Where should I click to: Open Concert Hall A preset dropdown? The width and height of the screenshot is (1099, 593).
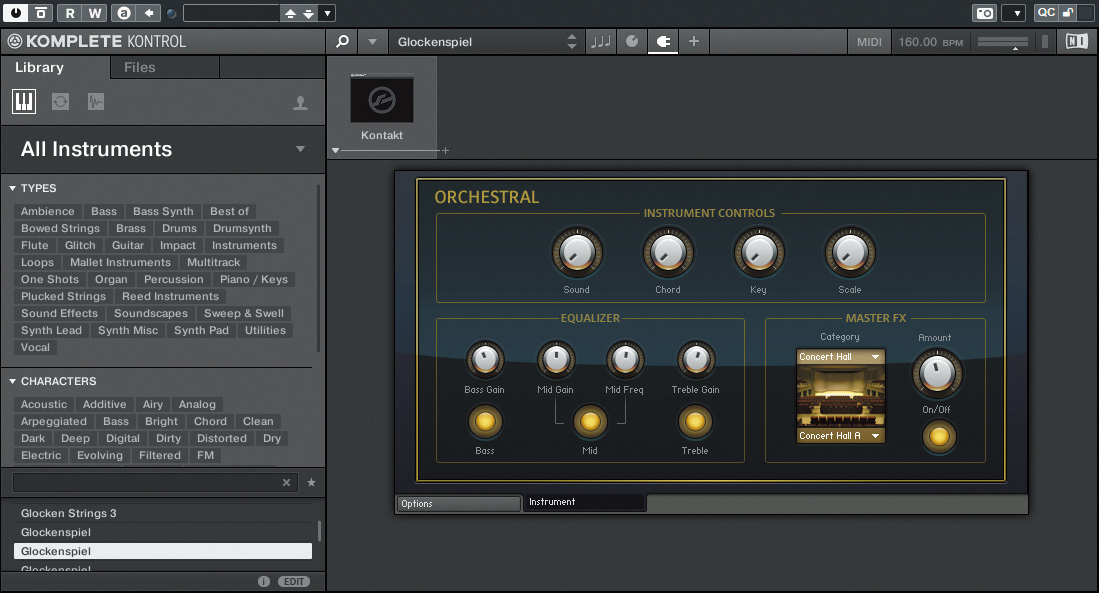(841, 435)
